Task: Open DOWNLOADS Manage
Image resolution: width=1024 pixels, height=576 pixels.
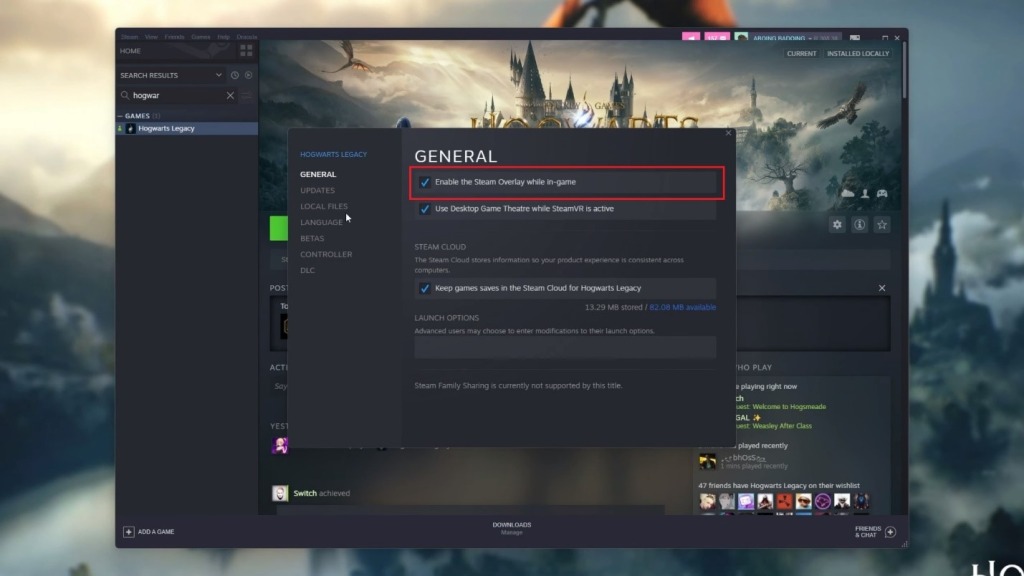Action: [512, 528]
